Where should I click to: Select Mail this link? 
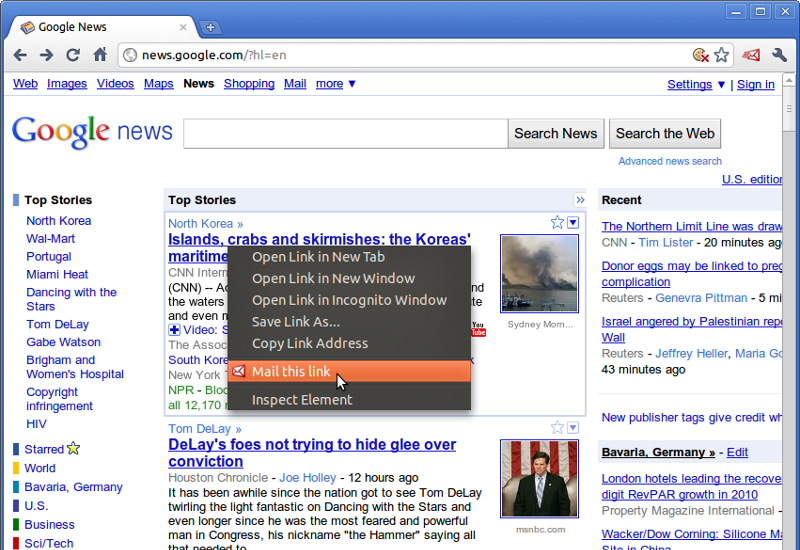pyautogui.click(x=349, y=371)
